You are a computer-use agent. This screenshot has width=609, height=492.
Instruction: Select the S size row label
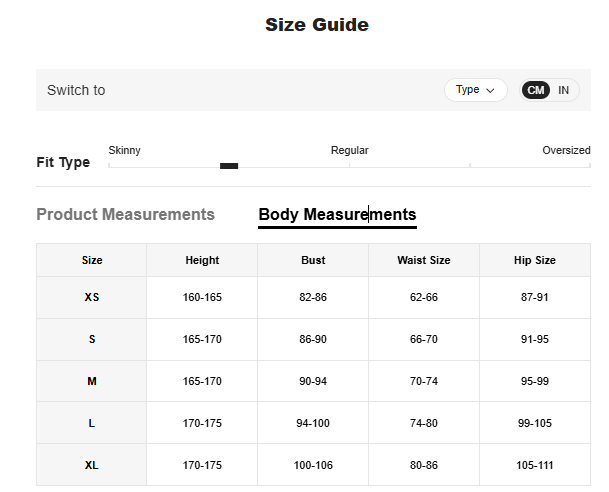click(92, 339)
